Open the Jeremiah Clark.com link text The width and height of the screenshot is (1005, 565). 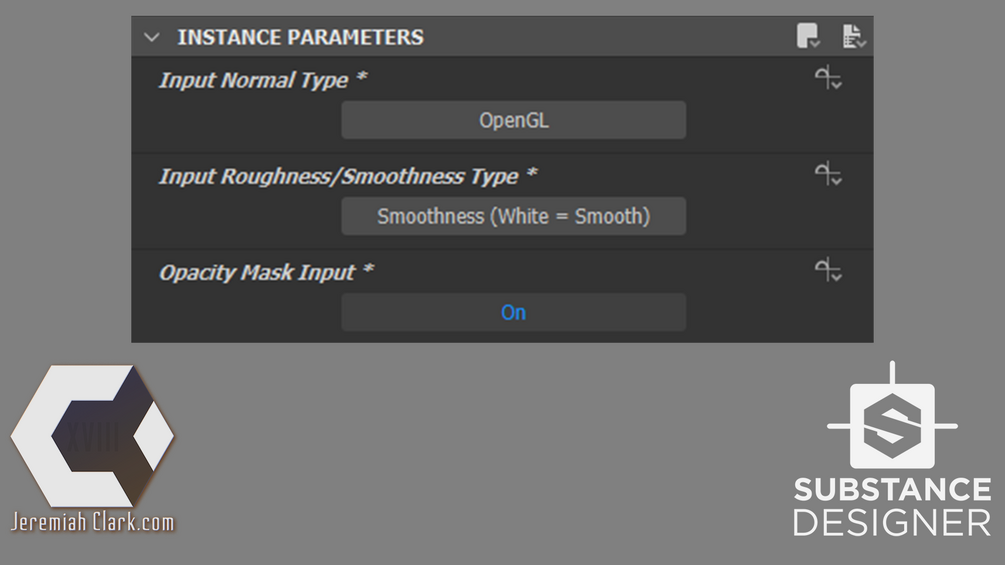click(x=92, y=522)
